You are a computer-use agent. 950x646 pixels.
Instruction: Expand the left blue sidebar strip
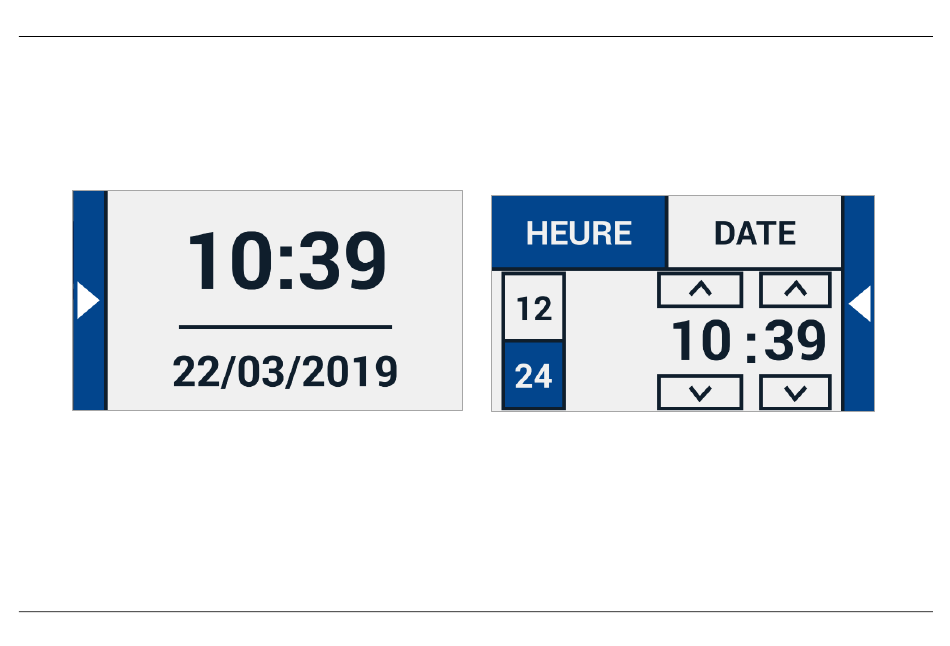click(90, 301)
